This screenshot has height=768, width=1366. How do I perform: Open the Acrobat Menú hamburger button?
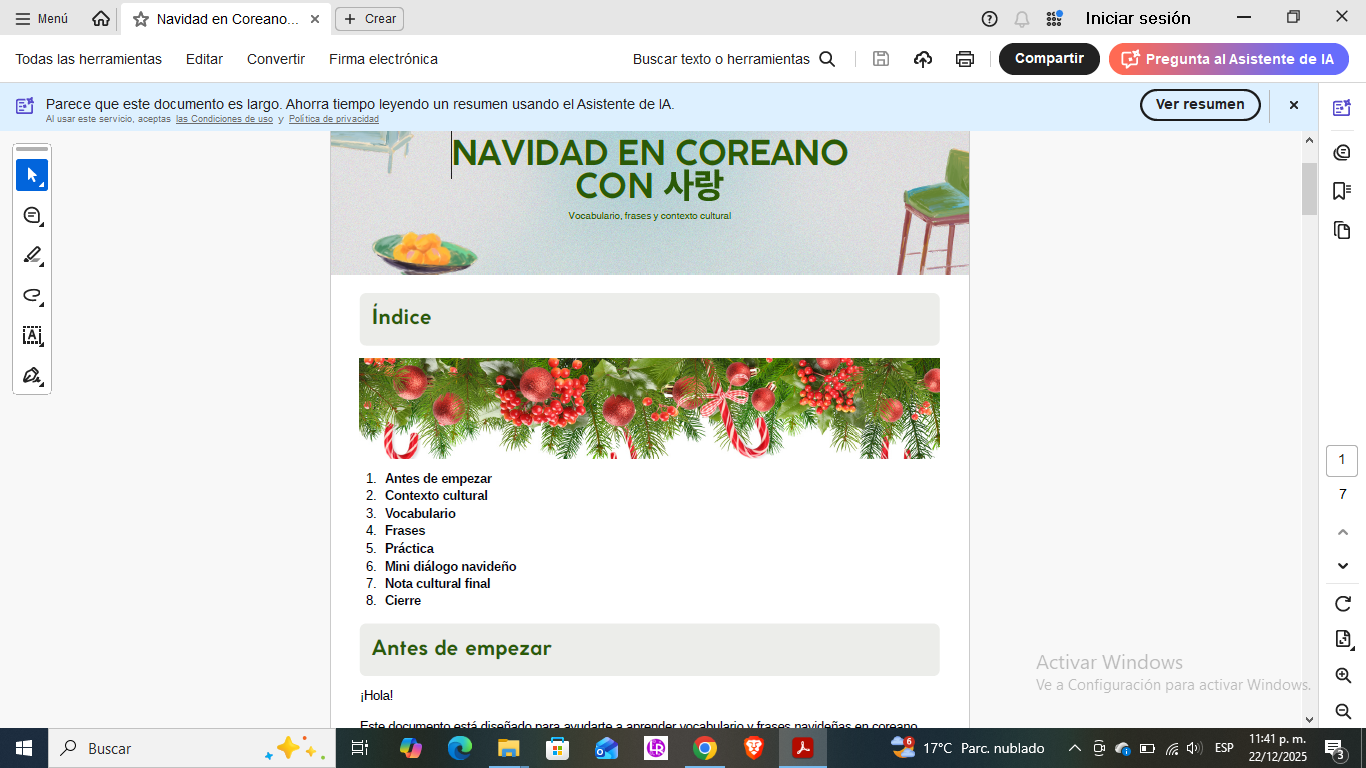tap(42, 19)
